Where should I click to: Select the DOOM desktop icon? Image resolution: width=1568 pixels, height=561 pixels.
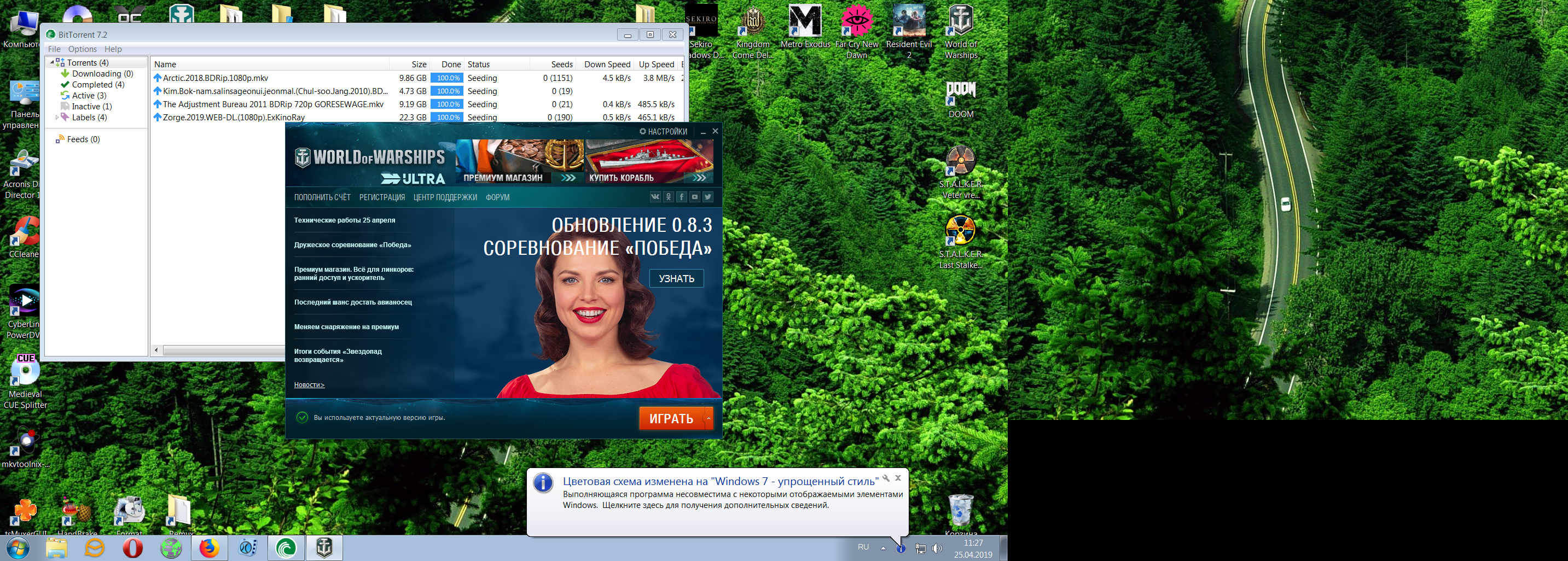click(x=961, y=100)
